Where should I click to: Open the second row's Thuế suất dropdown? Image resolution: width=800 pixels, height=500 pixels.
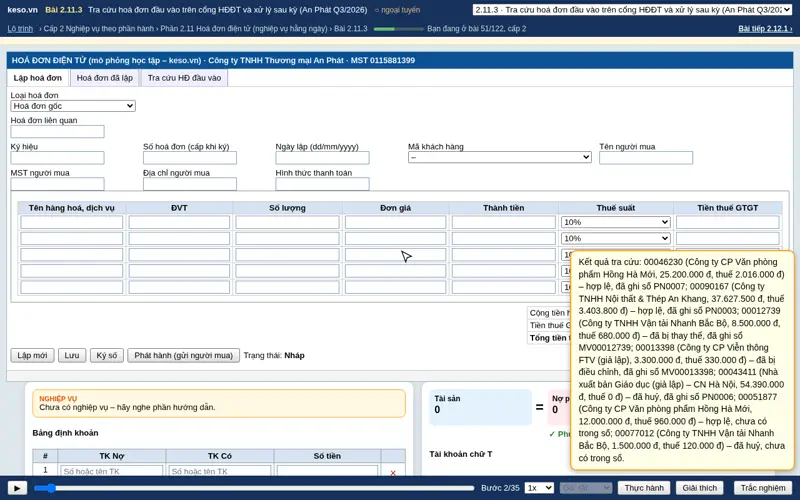pyautogui.click(x=615, y=238)
